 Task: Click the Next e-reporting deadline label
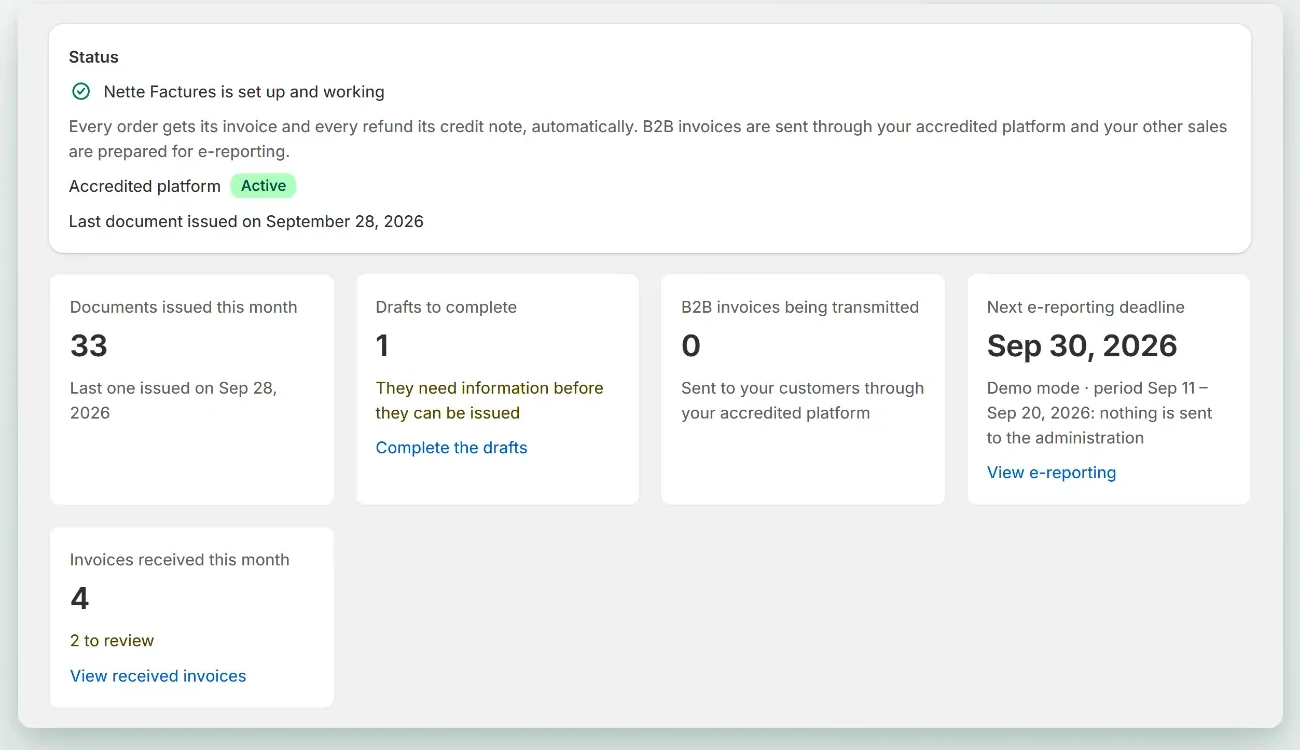click(1086, 308)
